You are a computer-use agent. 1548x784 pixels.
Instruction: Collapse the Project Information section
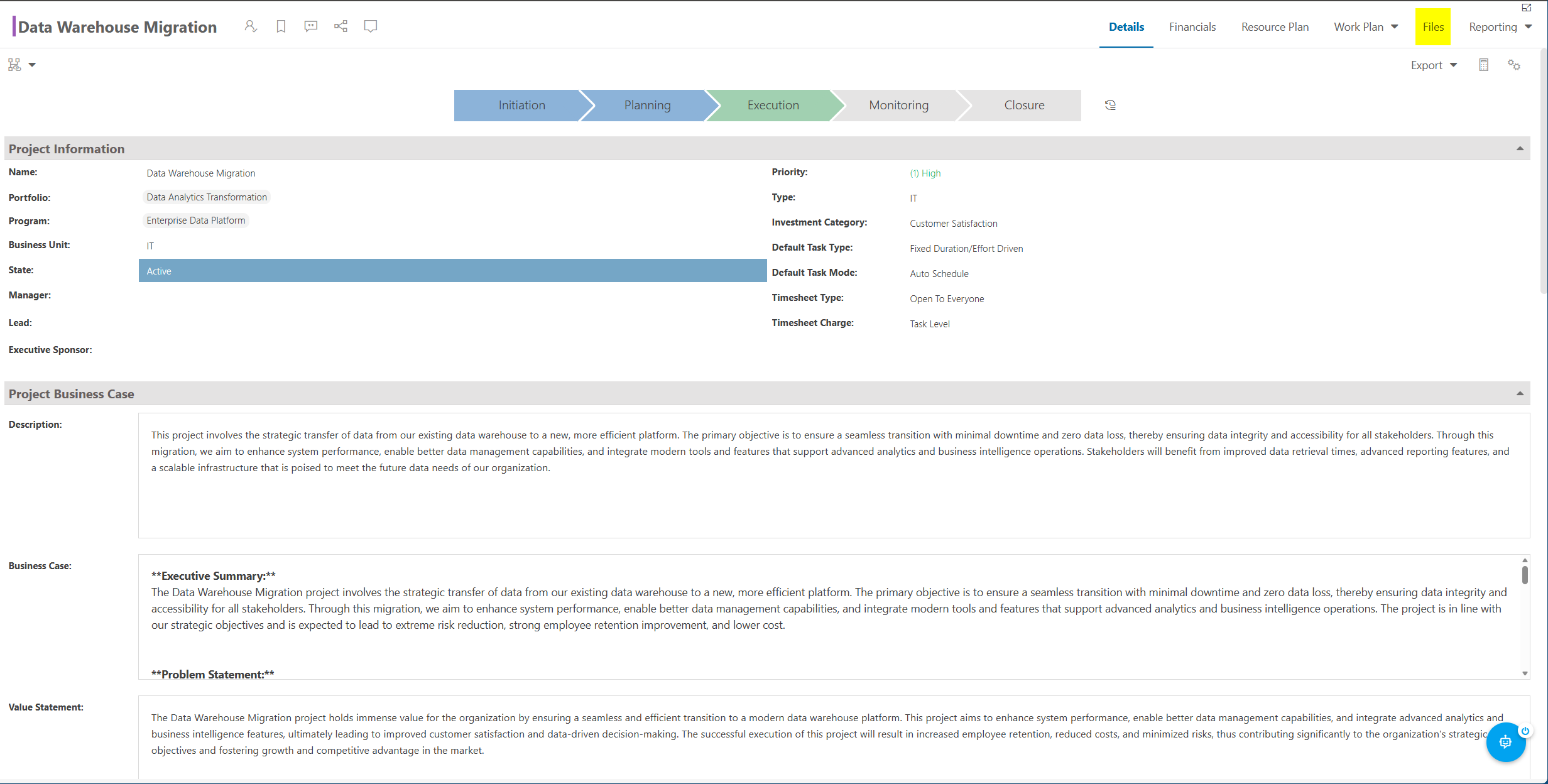[1520, 148]
